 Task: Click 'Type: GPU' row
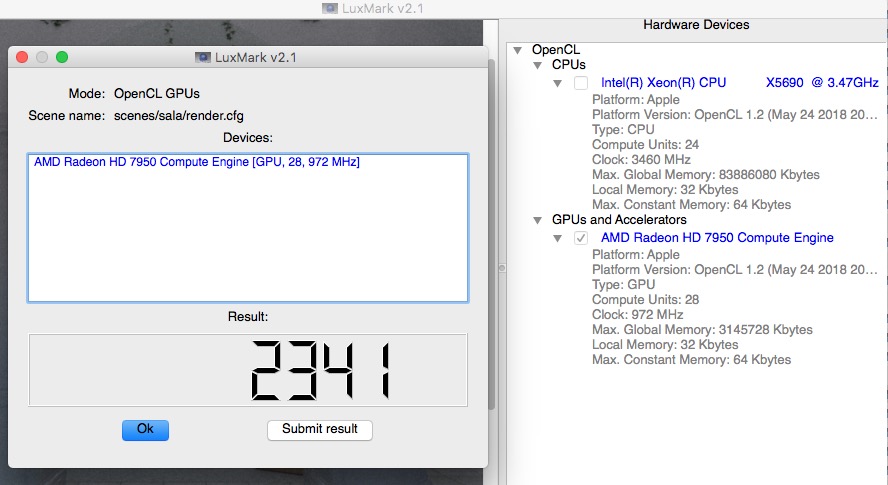tap(623, 284)
